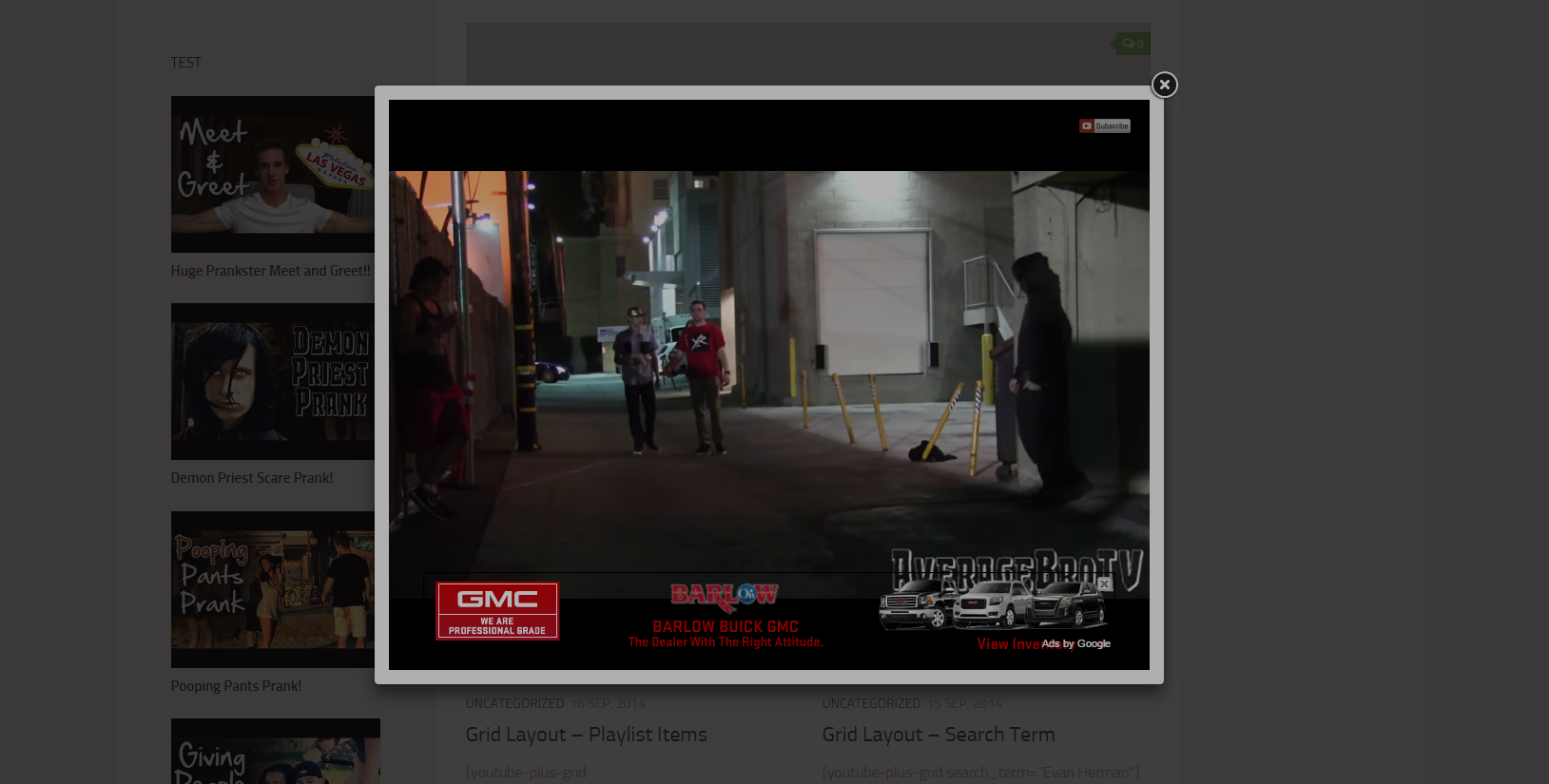Viewport: 1549px width, 784px height.
Task: Click the GMC trucks ad image
Action: pyautogui.click(x=992, y=605)
